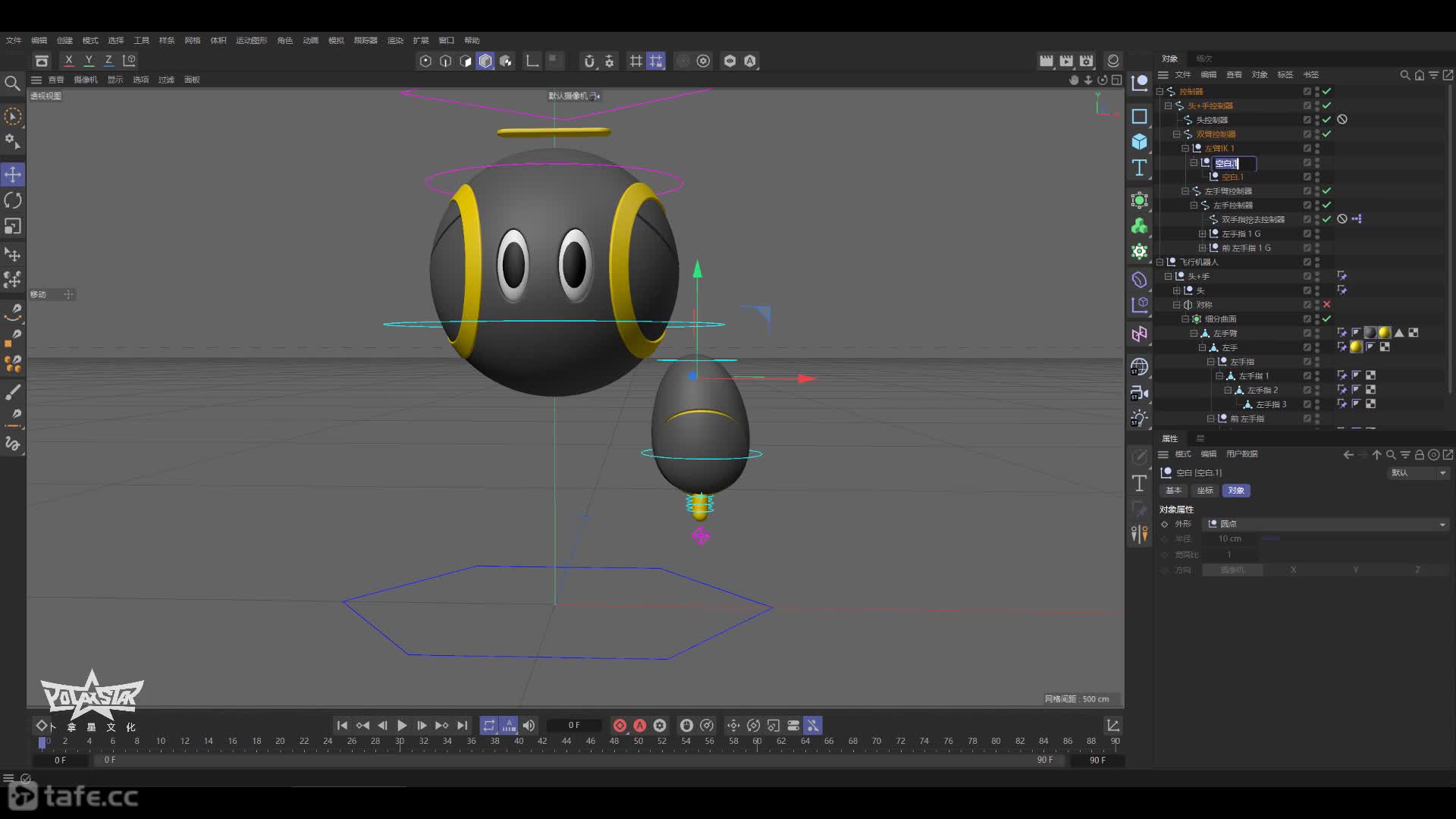This screenshot has height=819, width=1456.
Task: Click the highlighted model mode cube icon
Action: pos(485,61)
